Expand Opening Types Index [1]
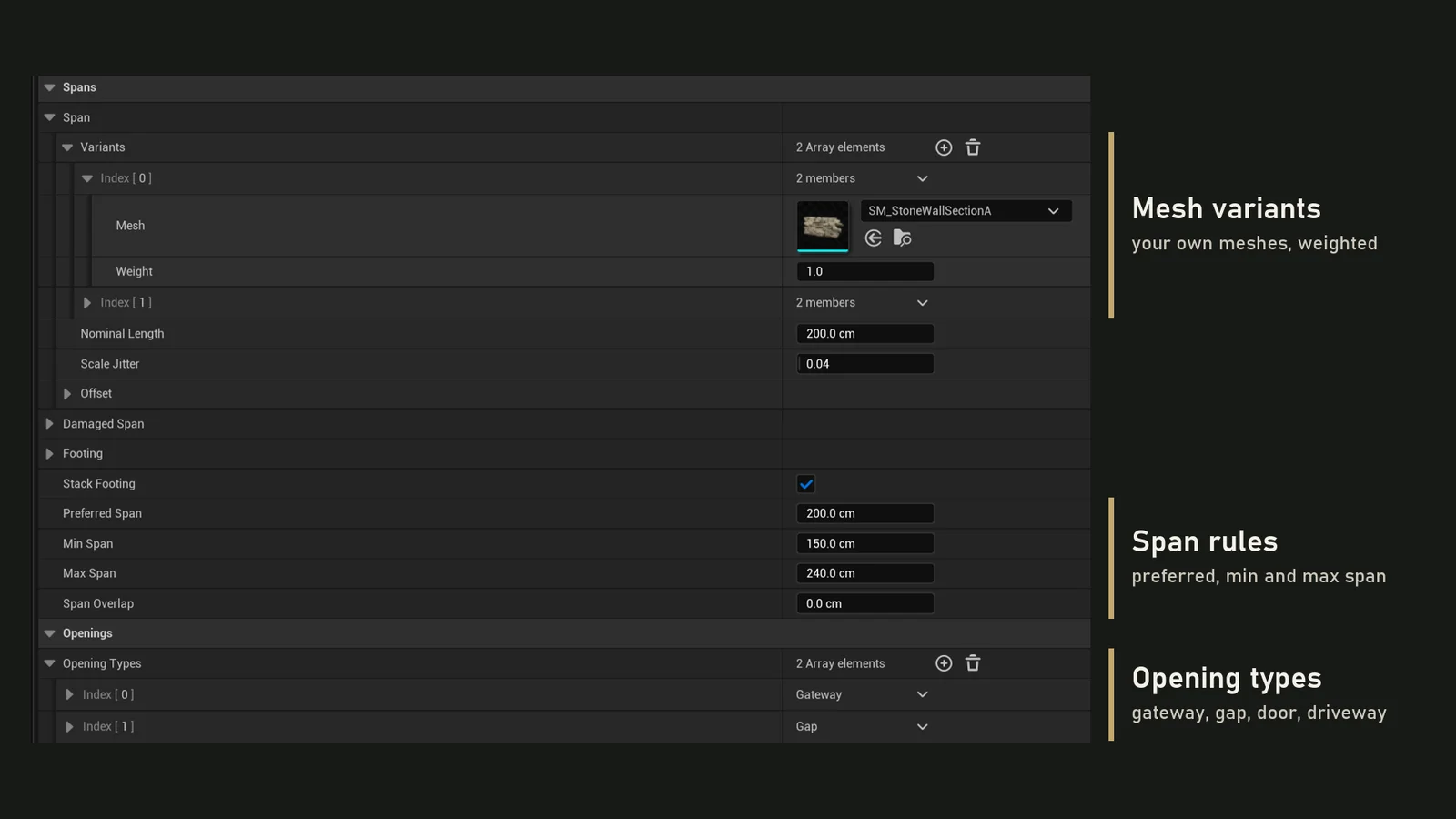Screen dimensions: 1456x819 (x=69, y=727)
